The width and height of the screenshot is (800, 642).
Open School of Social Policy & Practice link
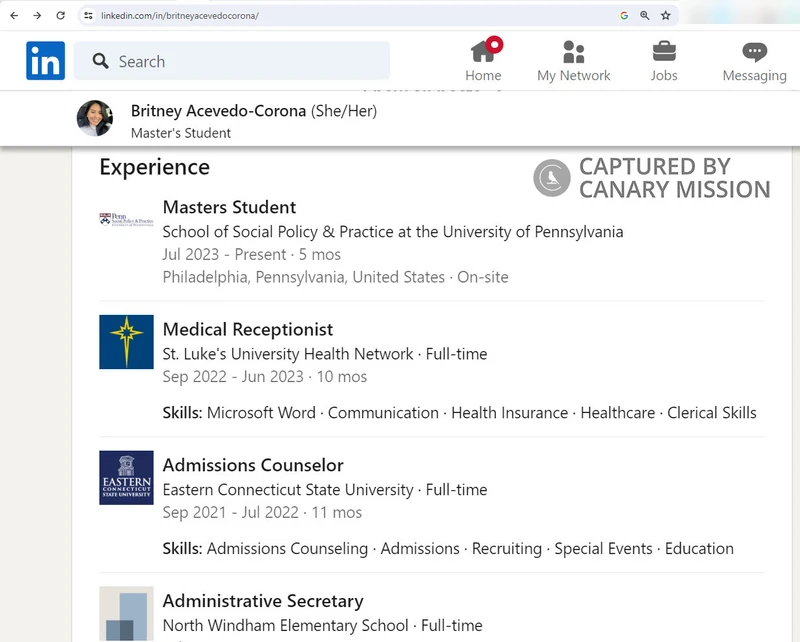393,232
